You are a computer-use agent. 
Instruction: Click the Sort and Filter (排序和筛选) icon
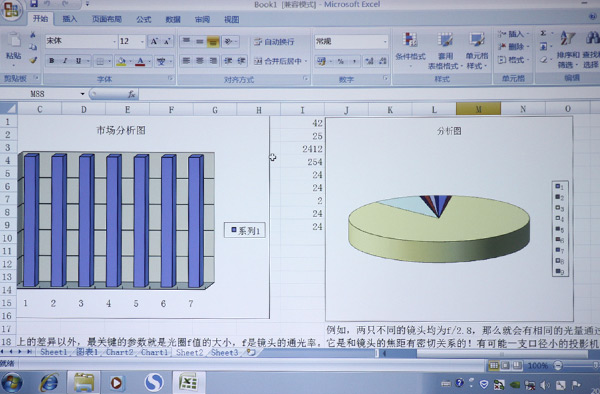point(567,50)
